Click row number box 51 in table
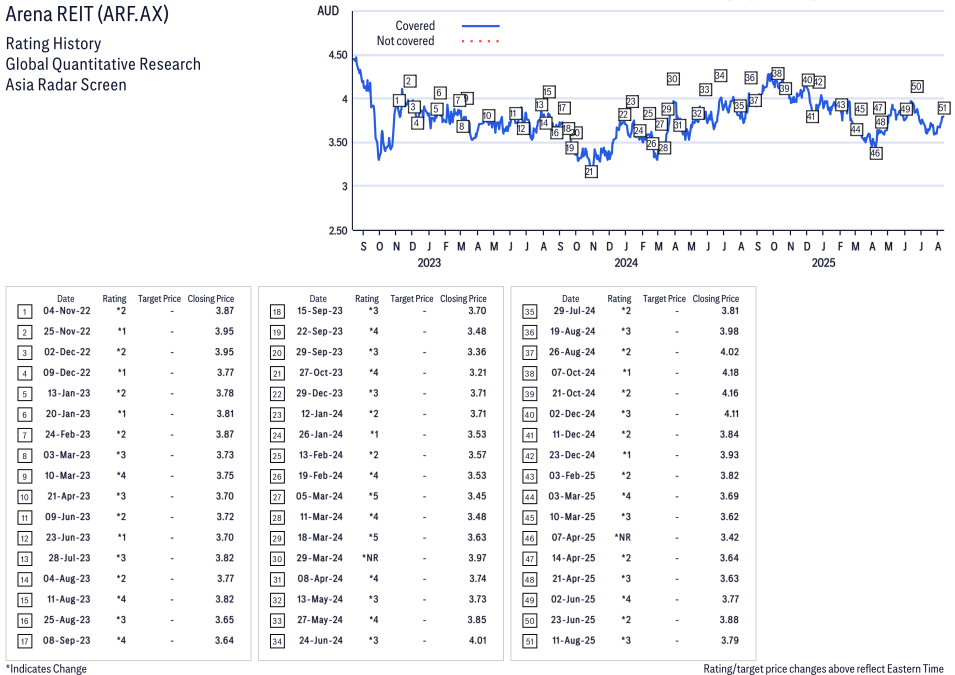Image resolution: width=955 pixels, height=675 pixels. 529,641
